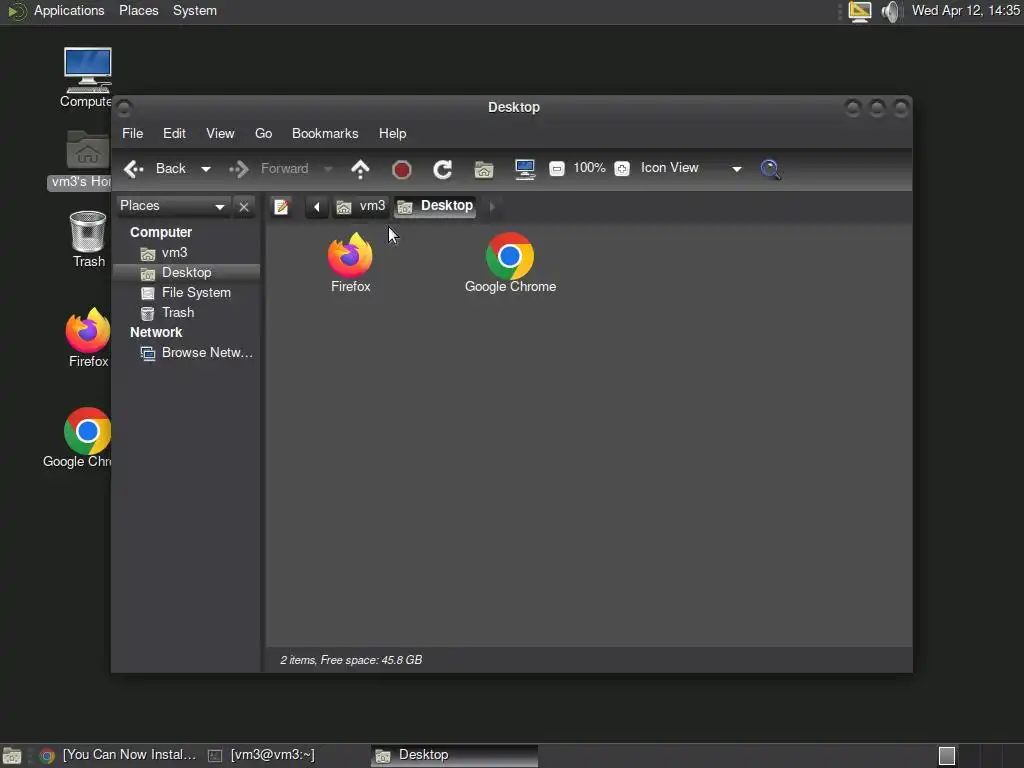Select the Desktop window taskbar button
Viewport: 1024px width, 768px height.
(455, 755)
